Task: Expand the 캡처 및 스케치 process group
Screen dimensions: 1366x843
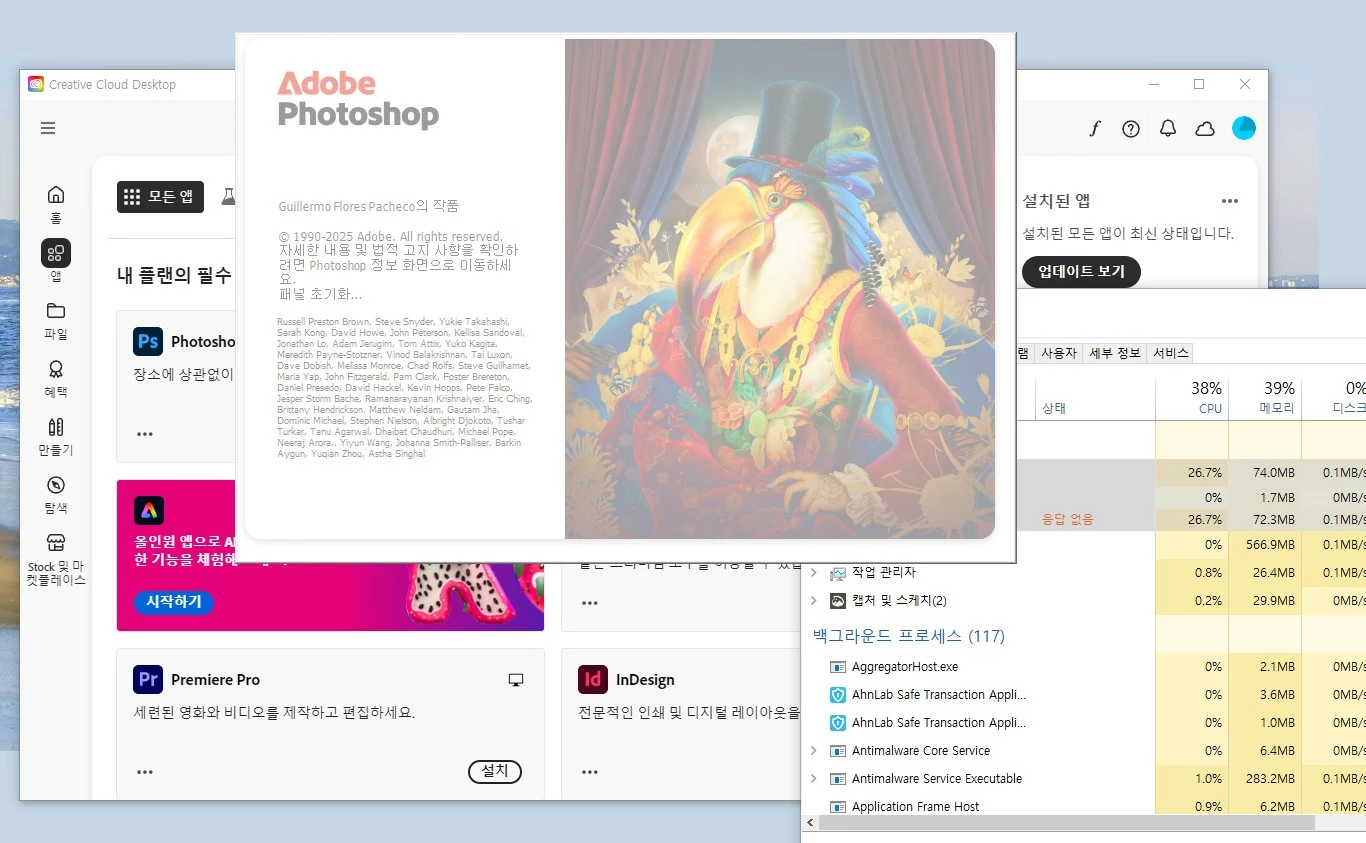Action: [x=813, y=601]
